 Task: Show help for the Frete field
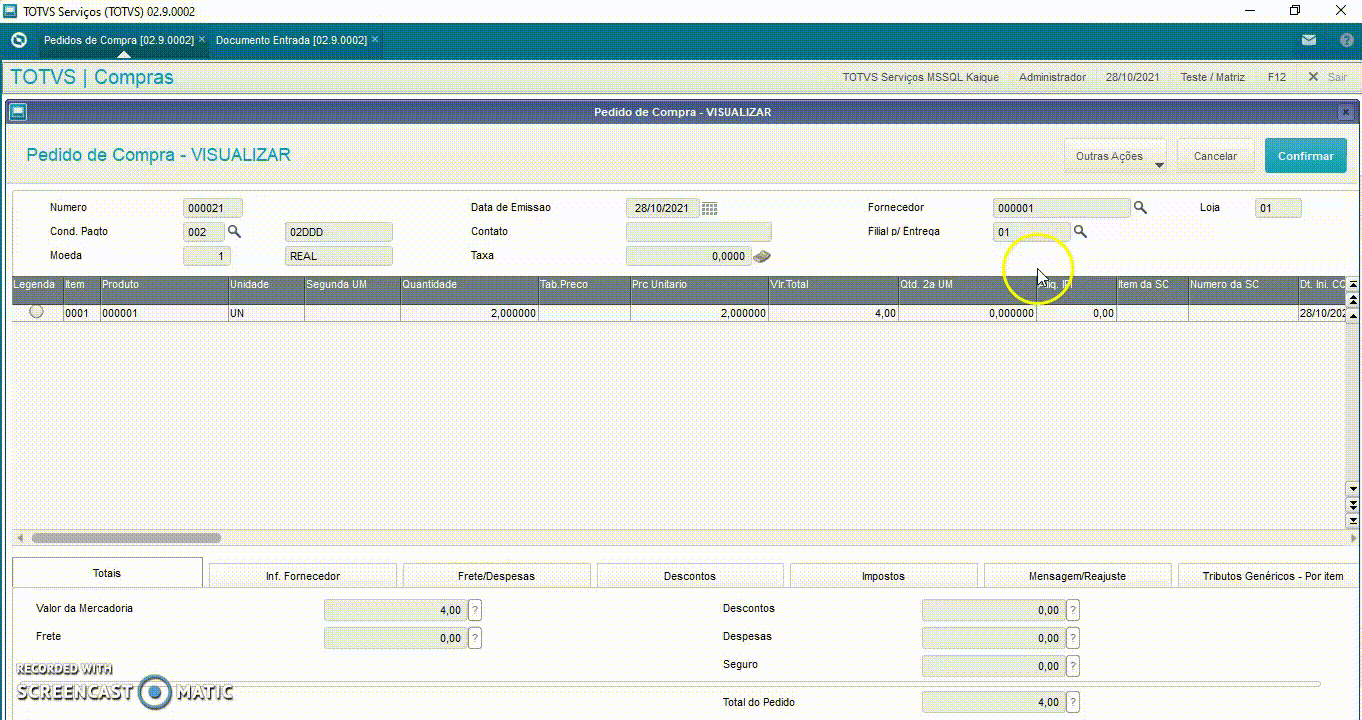[475, 638]
